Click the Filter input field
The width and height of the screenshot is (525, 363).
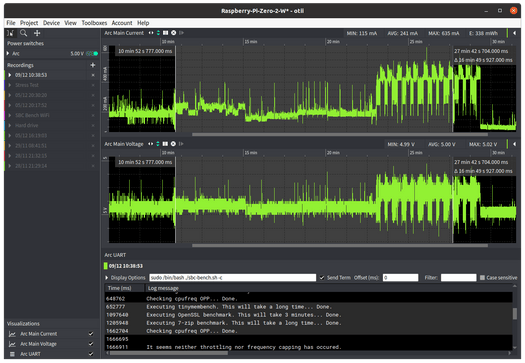(x=458, y=278)
